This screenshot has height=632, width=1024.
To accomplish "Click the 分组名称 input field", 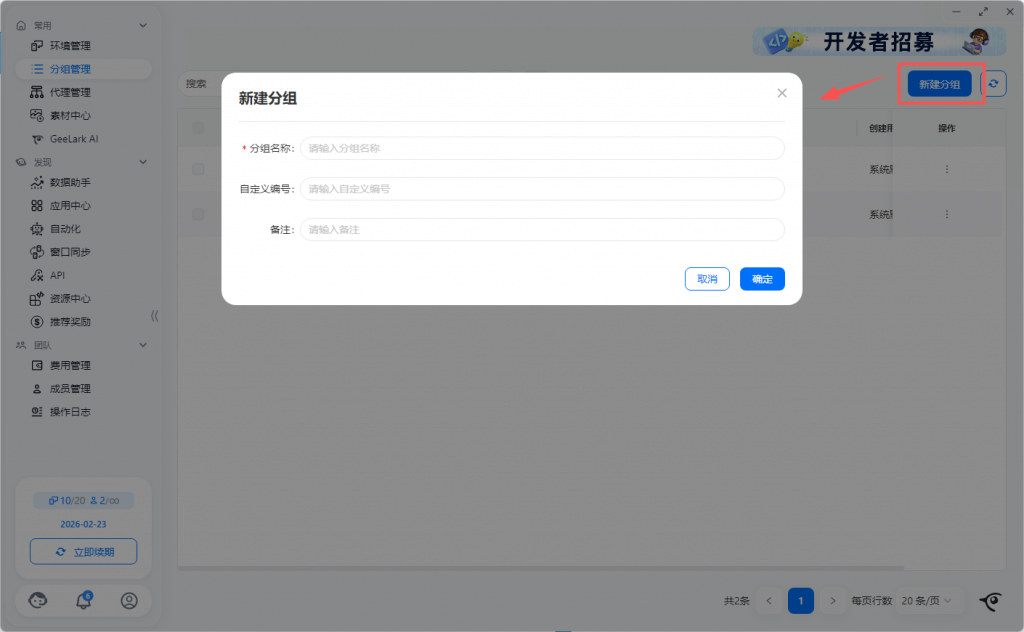I will coord(542,148).
